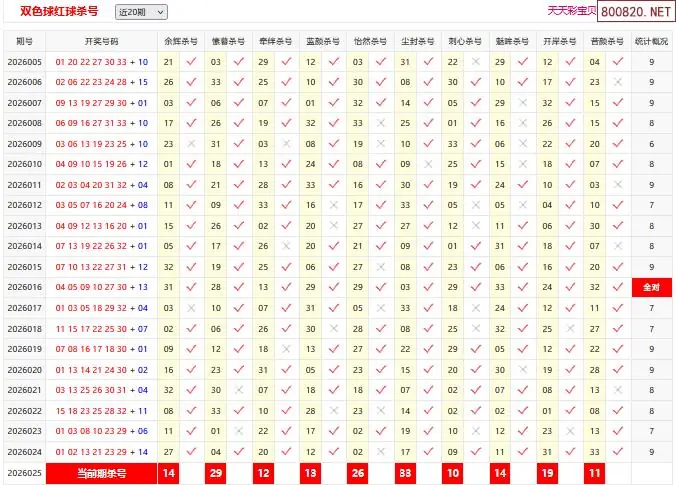Click the 天天彩宝贝 link at top right

click(x=571, y=11)
